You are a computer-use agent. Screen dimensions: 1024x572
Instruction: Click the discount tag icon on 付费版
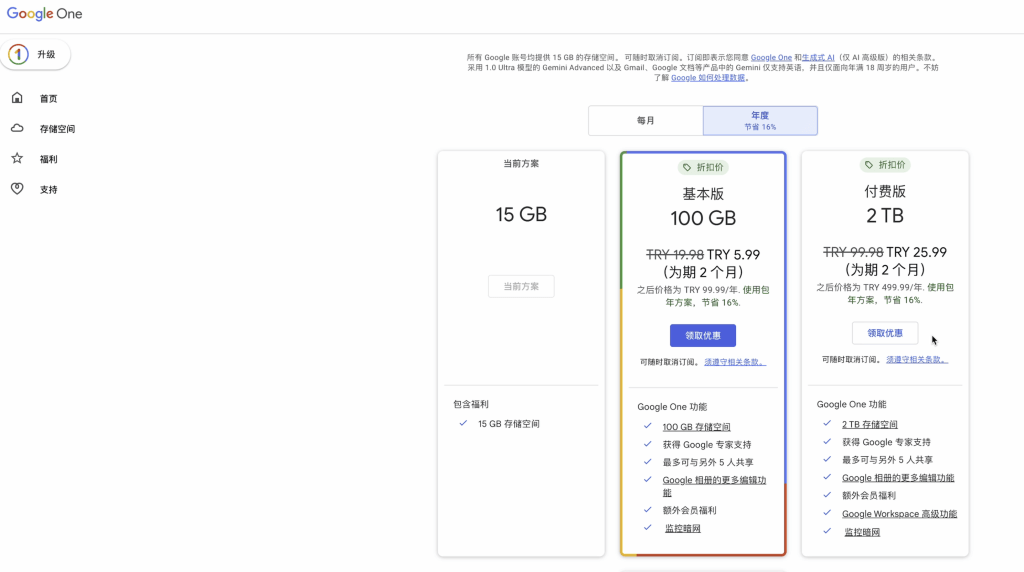pyautogui.click(x=869, y=165)
